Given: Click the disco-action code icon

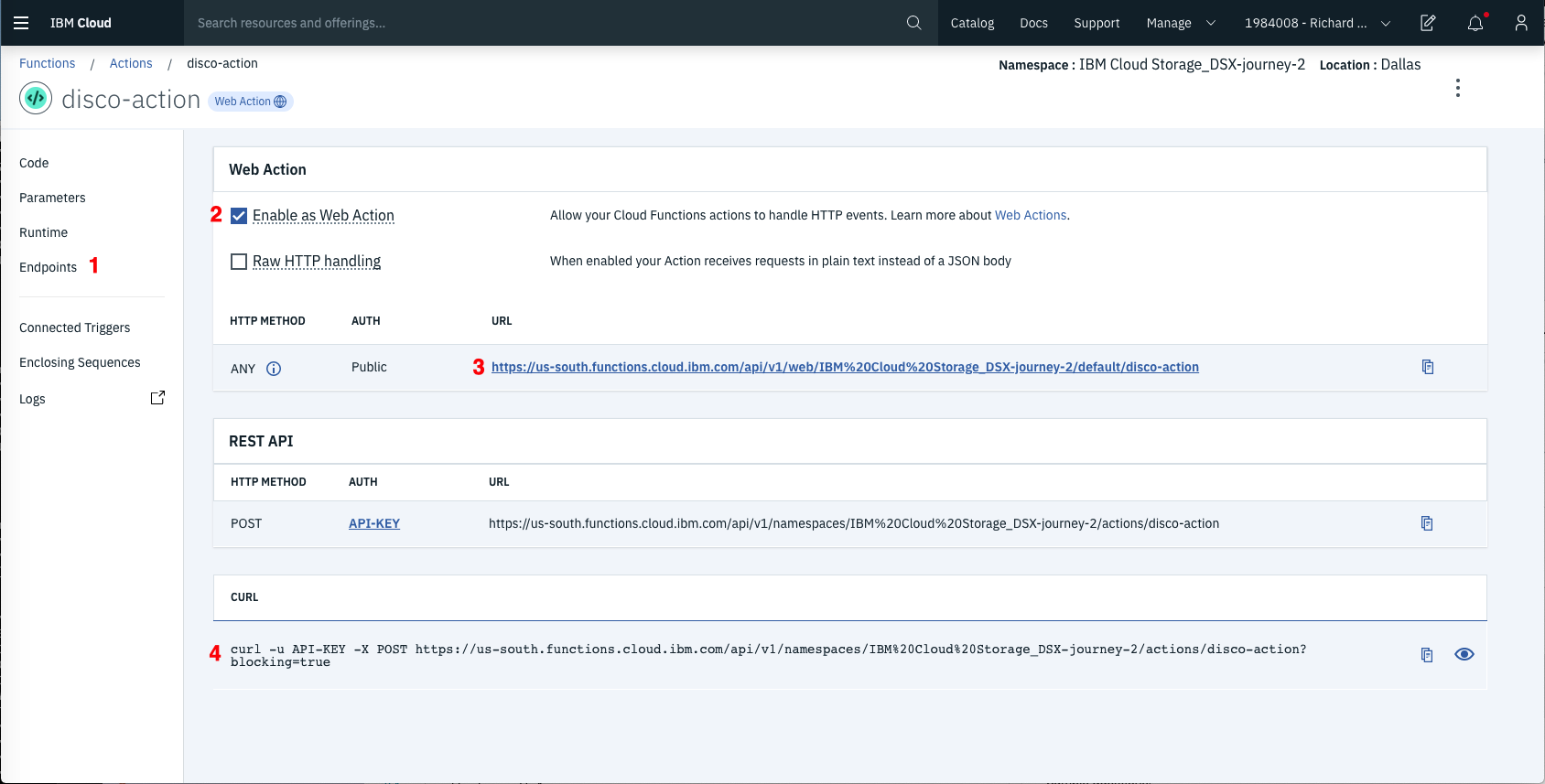Looking at the screenshot, I should point(36,98).
